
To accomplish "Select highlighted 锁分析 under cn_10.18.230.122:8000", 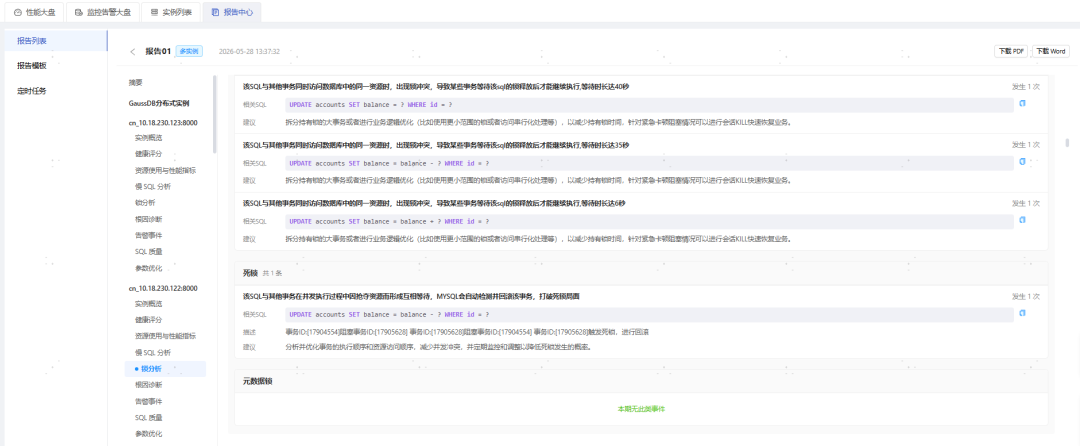I will pyautogui.click(x=165, y=369).
